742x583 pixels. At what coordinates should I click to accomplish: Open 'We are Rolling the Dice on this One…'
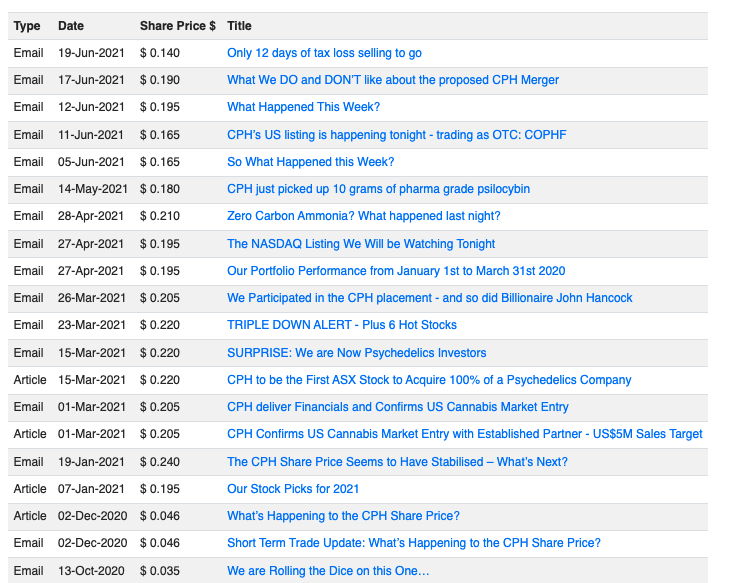tap(328, 571)
